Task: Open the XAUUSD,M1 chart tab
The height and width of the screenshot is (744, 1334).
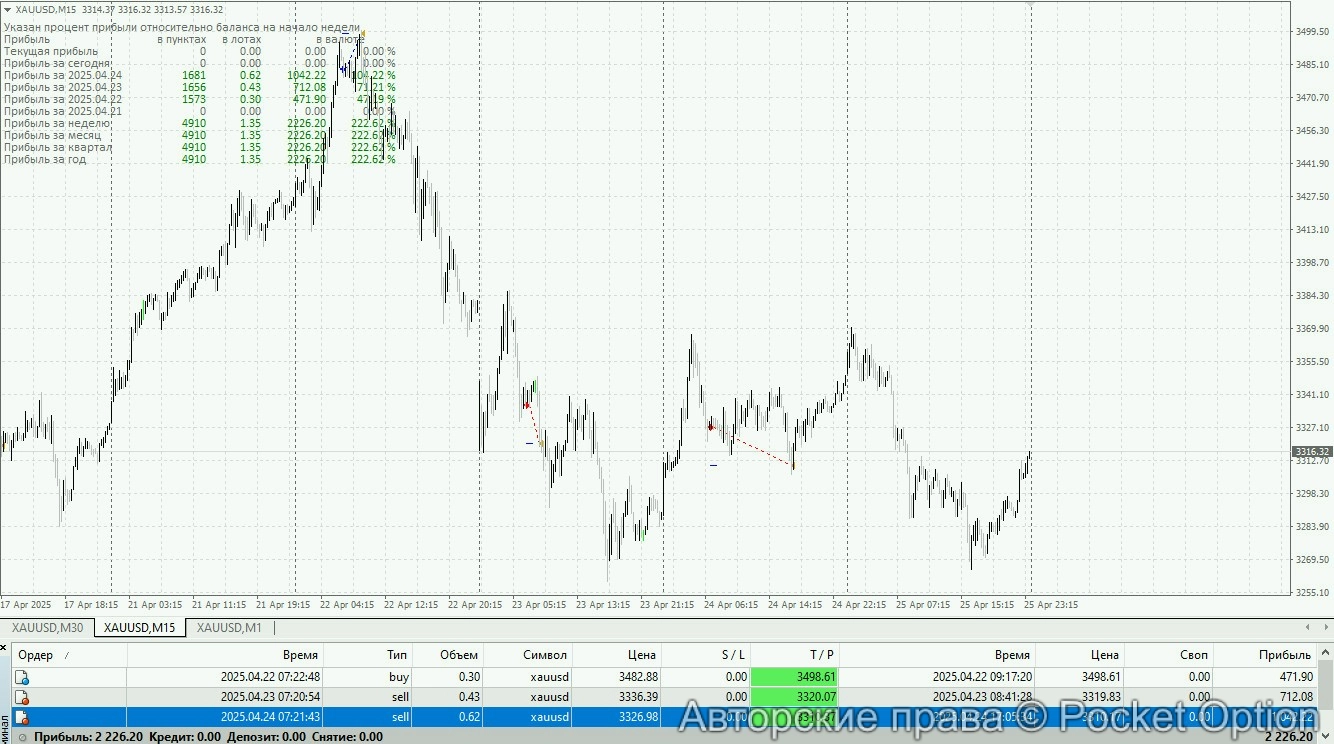Action: pyautogui.click(x=229, y=628)
